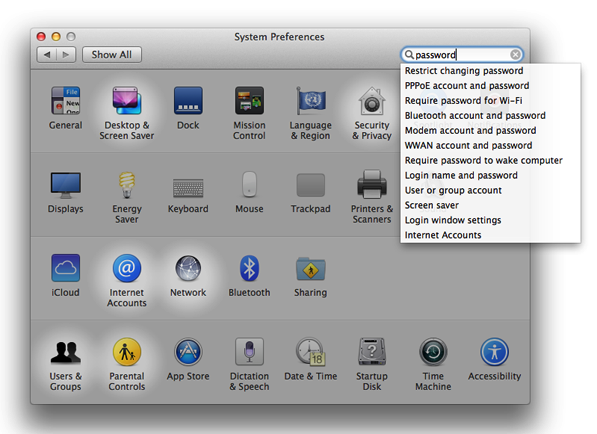Viewport: 597px width, 434px height.
Task: Select 'Restrict changing password' suggestion
Action: 490,71
